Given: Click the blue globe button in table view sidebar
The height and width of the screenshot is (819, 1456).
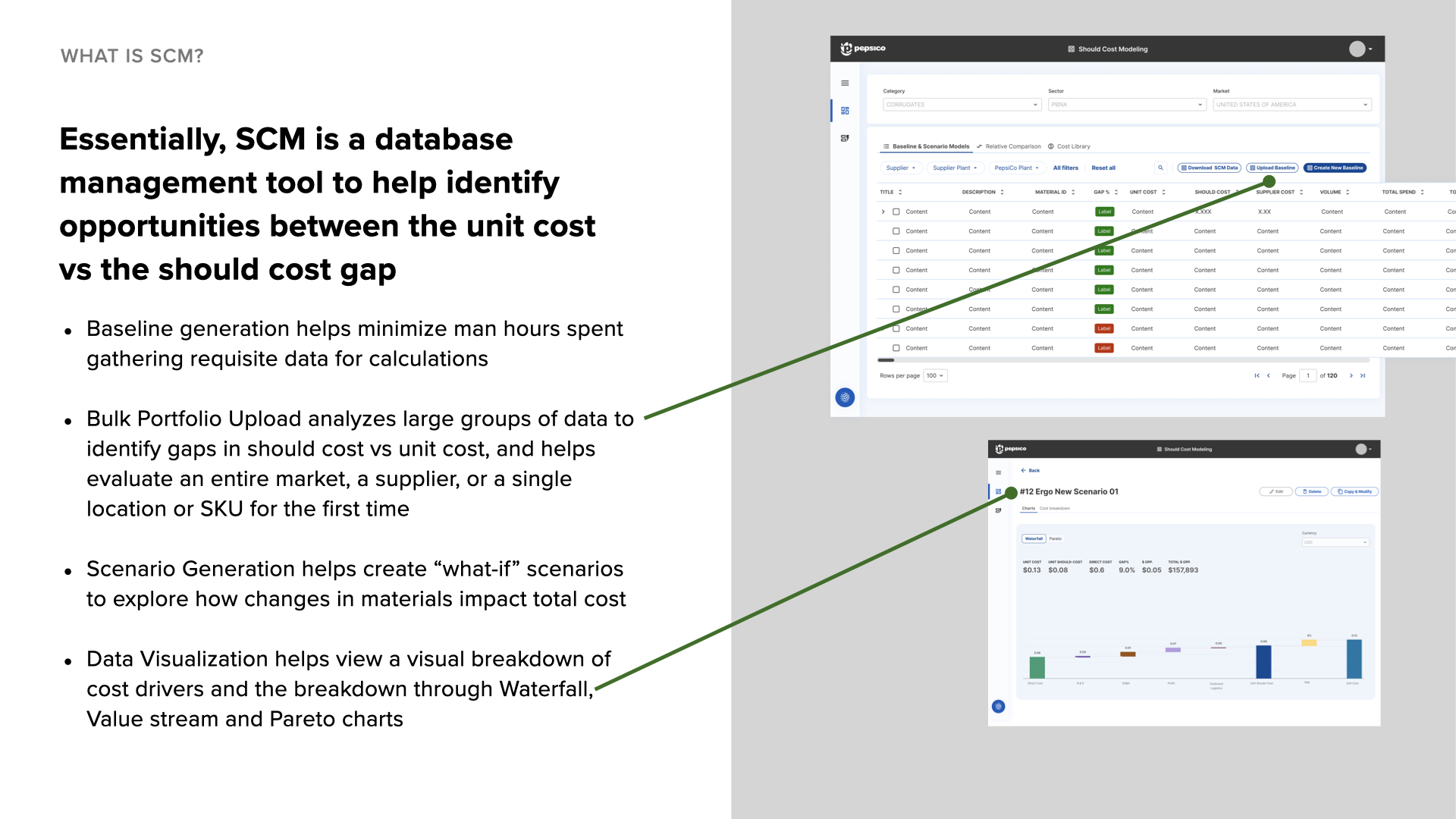Looking at the screenshot, I should [845, 397].
